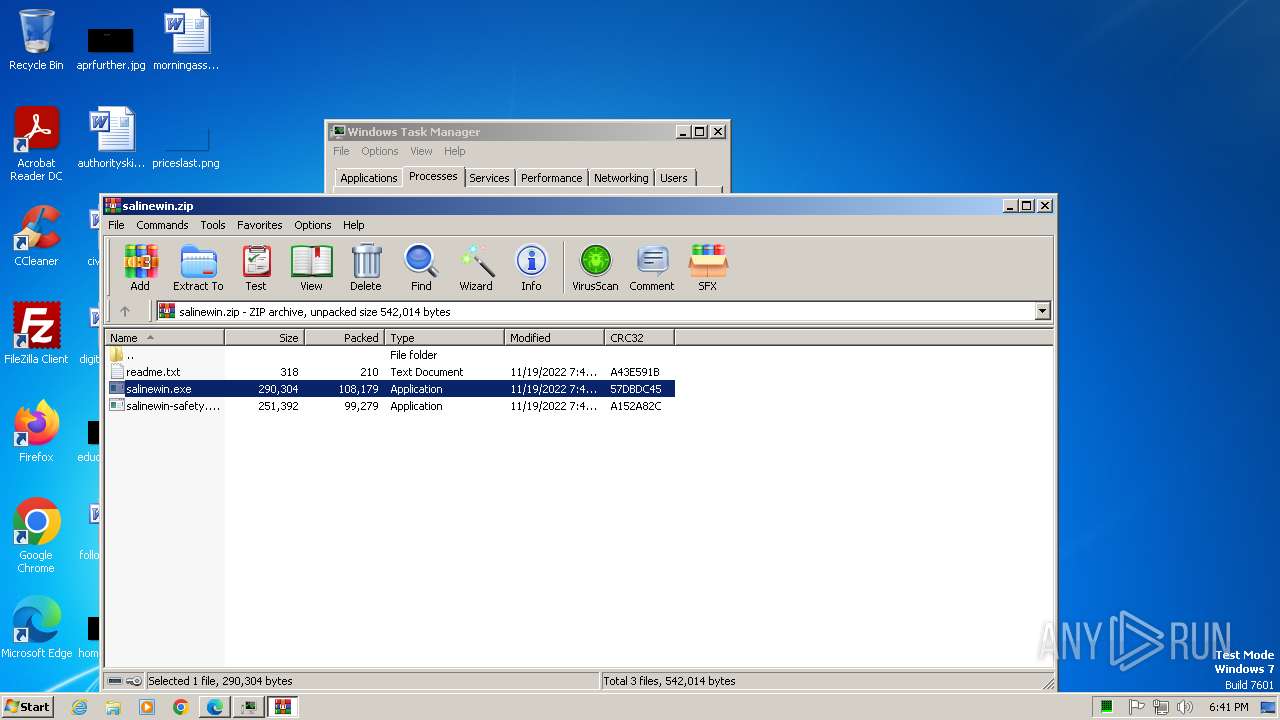This screenshot has height=720, width=1280.
Task: Switch to Networking tab in Task Manager
Action: [621, 178]
